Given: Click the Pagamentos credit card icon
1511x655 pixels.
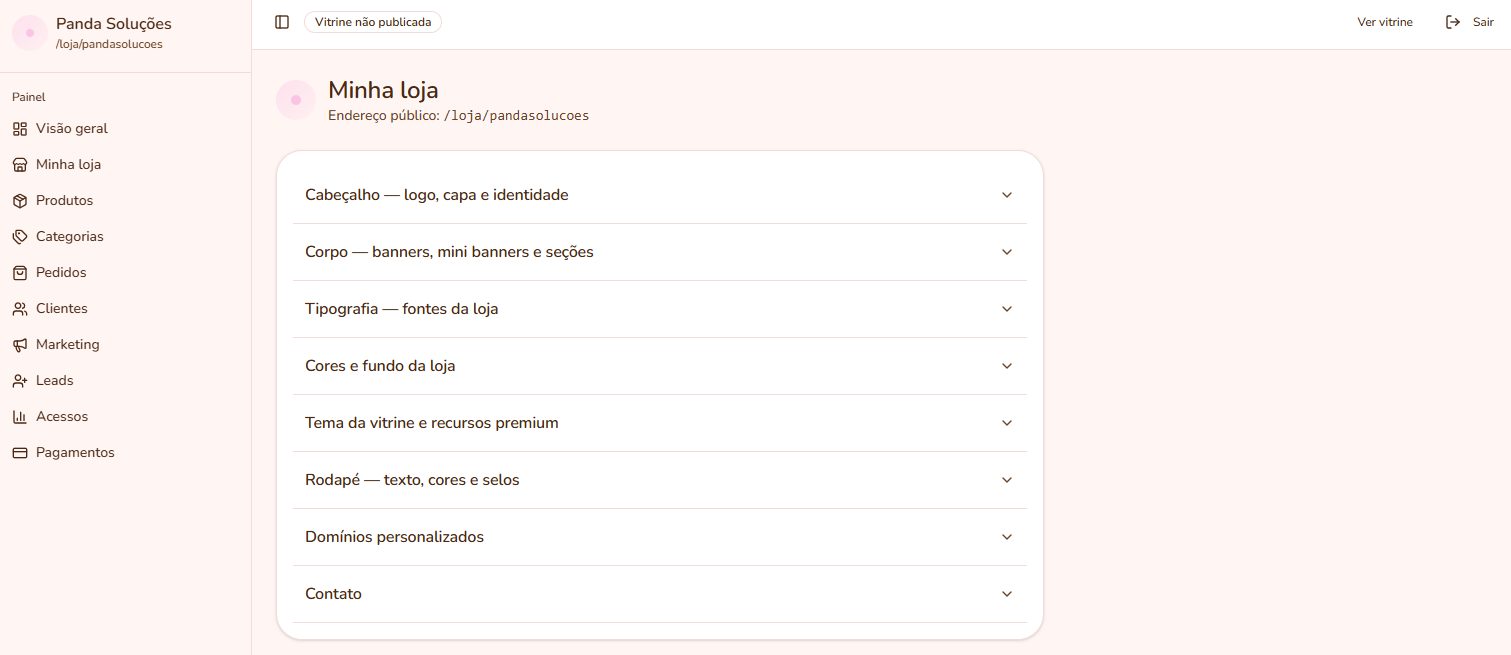Looking at the screenshot, I should (x=20, y=453).
